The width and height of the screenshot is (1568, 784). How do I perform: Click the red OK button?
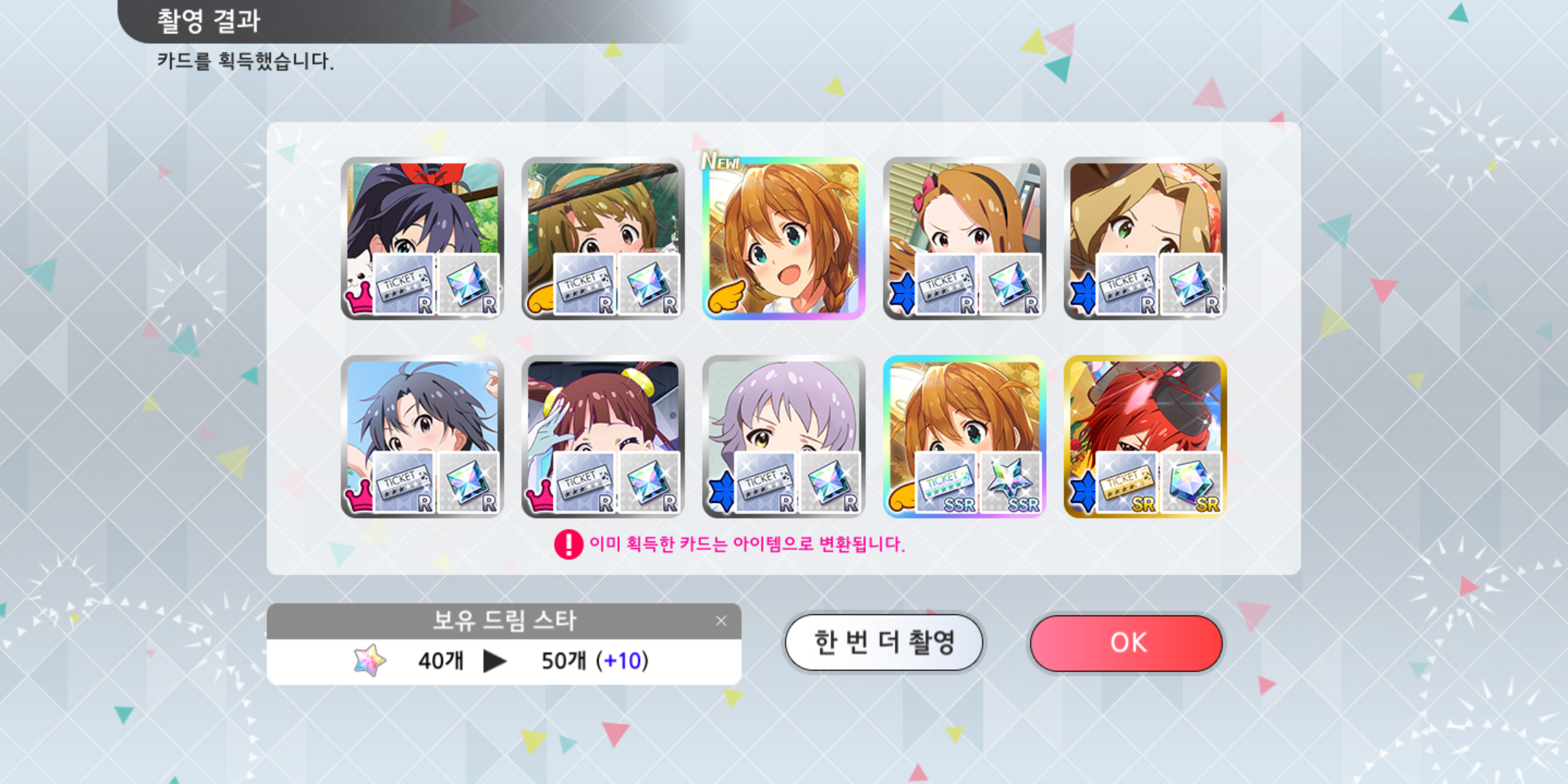[x=1126, y=642]
